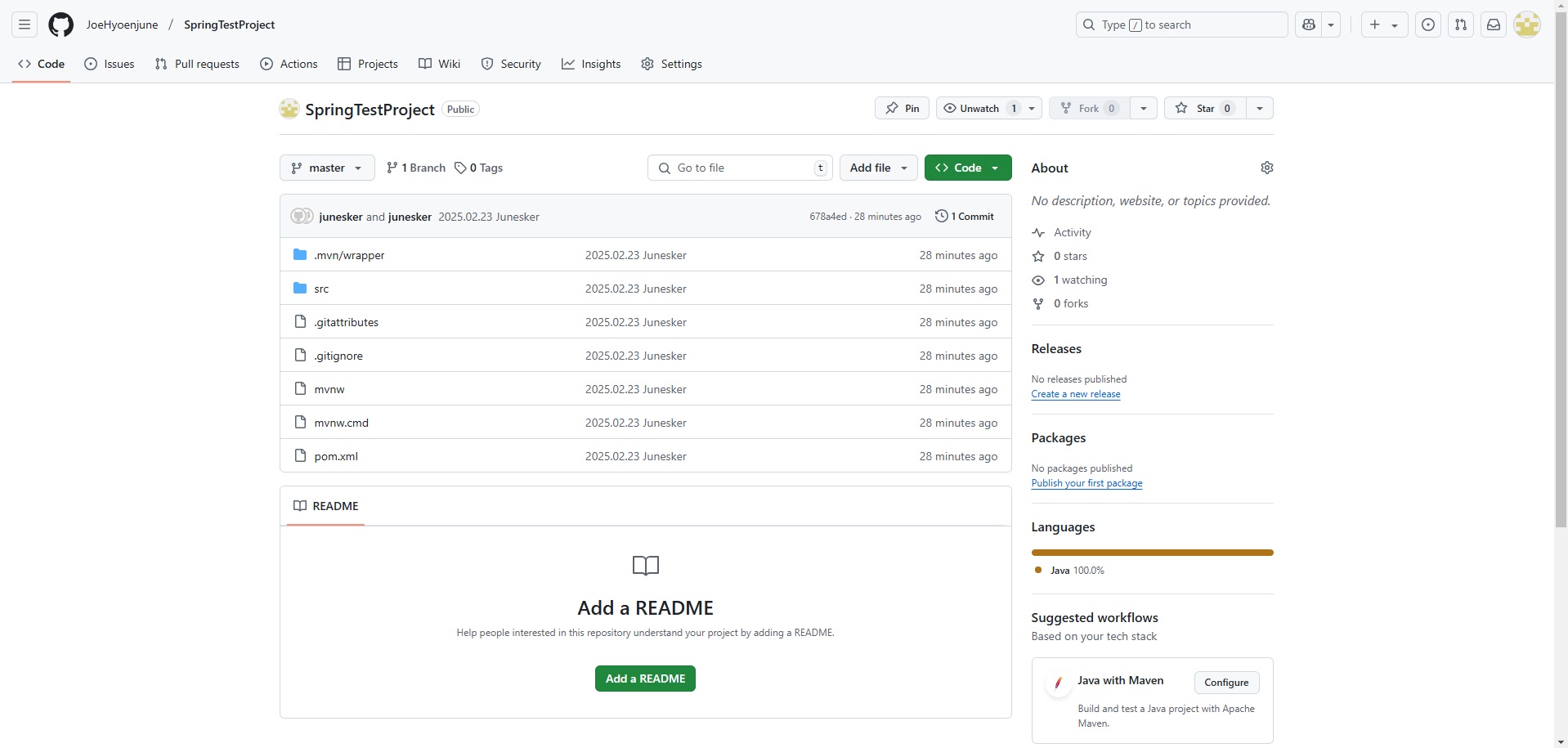Open JoeHyoenjune owner link in breadcrumb

(122, 25)
